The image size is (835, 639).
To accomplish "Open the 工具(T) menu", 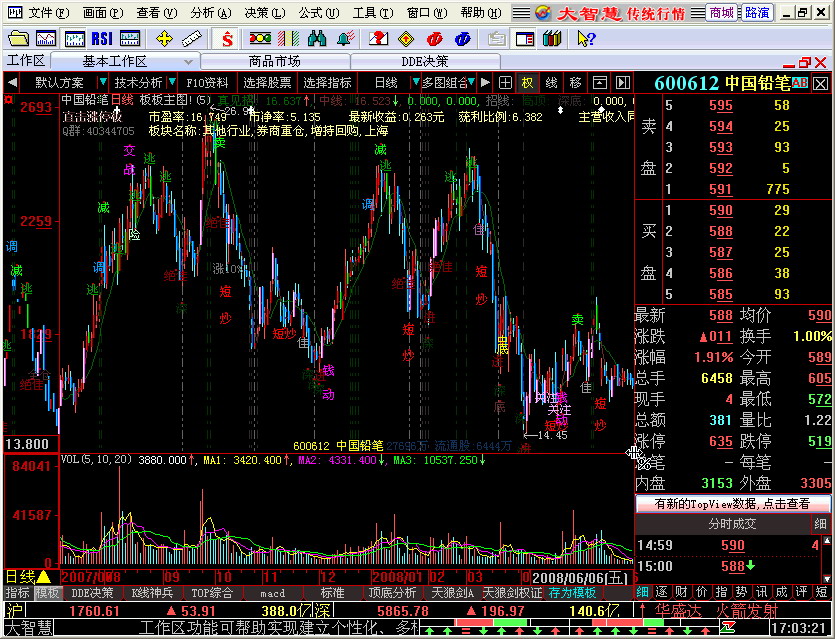I will [372, 13].
